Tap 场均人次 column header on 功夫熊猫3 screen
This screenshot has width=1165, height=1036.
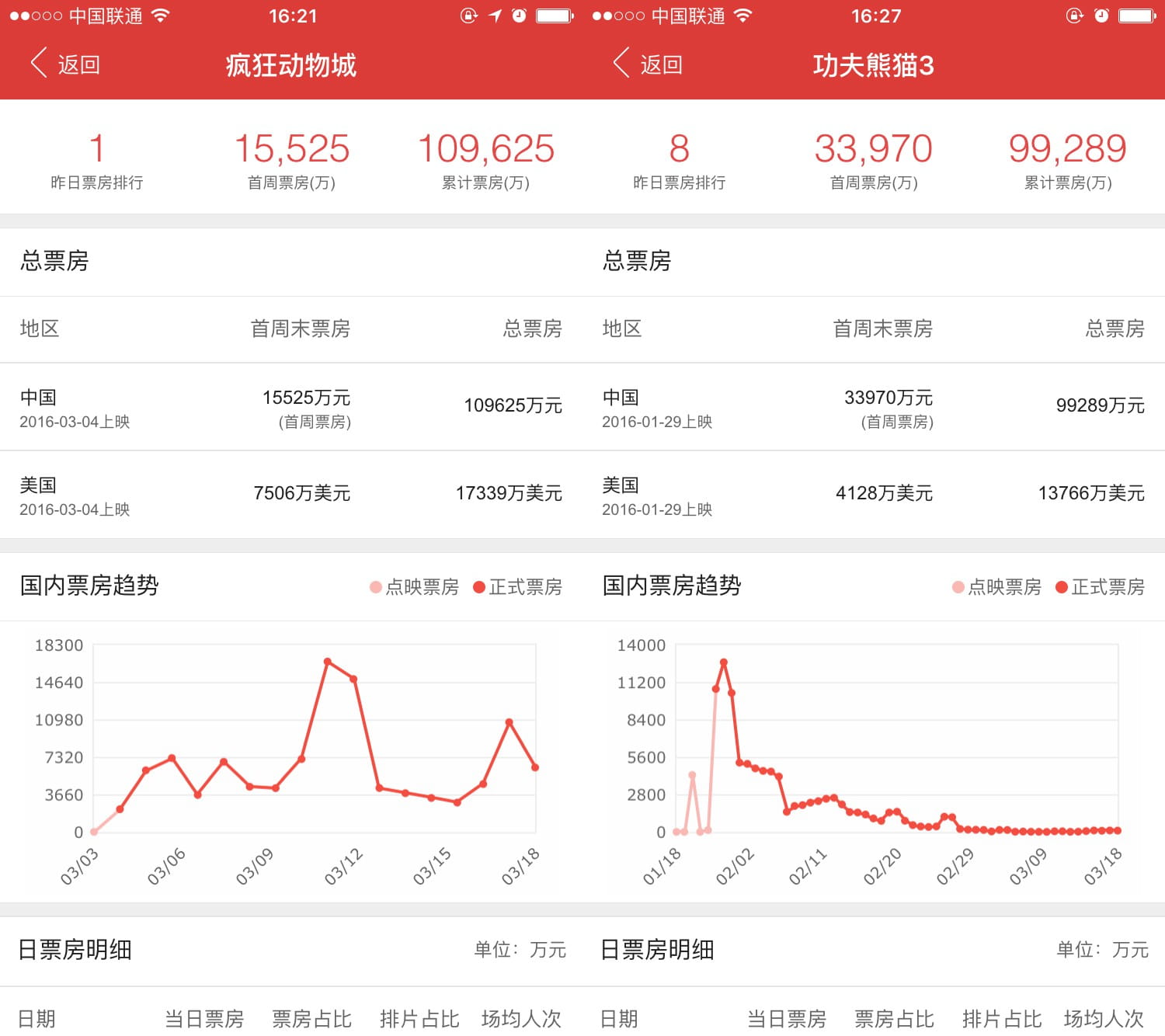(x=1104, y=1019)
